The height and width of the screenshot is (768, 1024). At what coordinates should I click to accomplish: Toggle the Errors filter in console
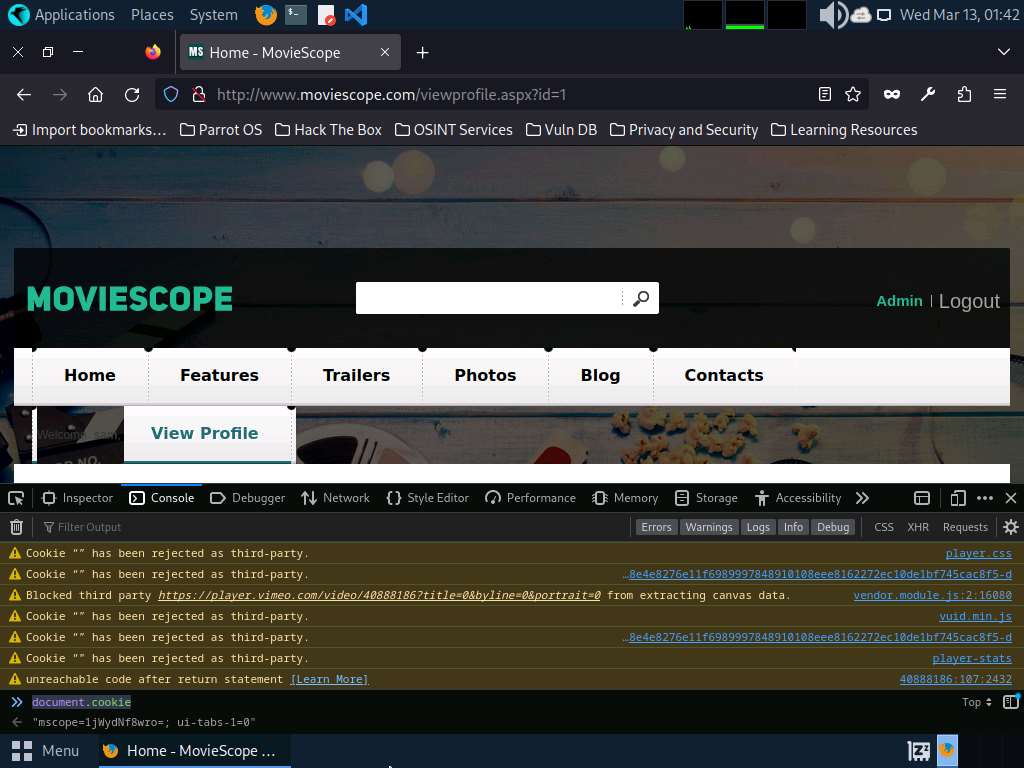point(656,527)
